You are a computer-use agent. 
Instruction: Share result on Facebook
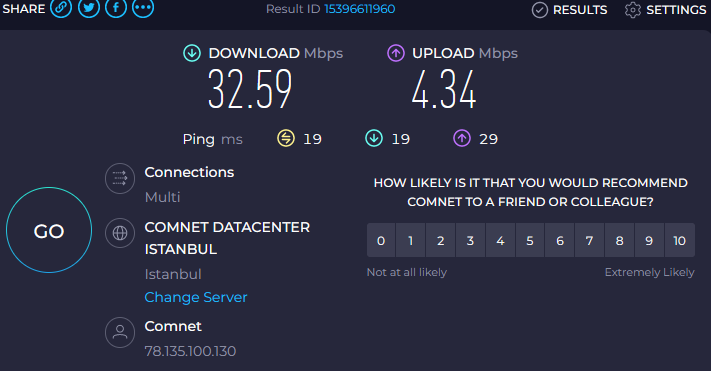[116, 7]
